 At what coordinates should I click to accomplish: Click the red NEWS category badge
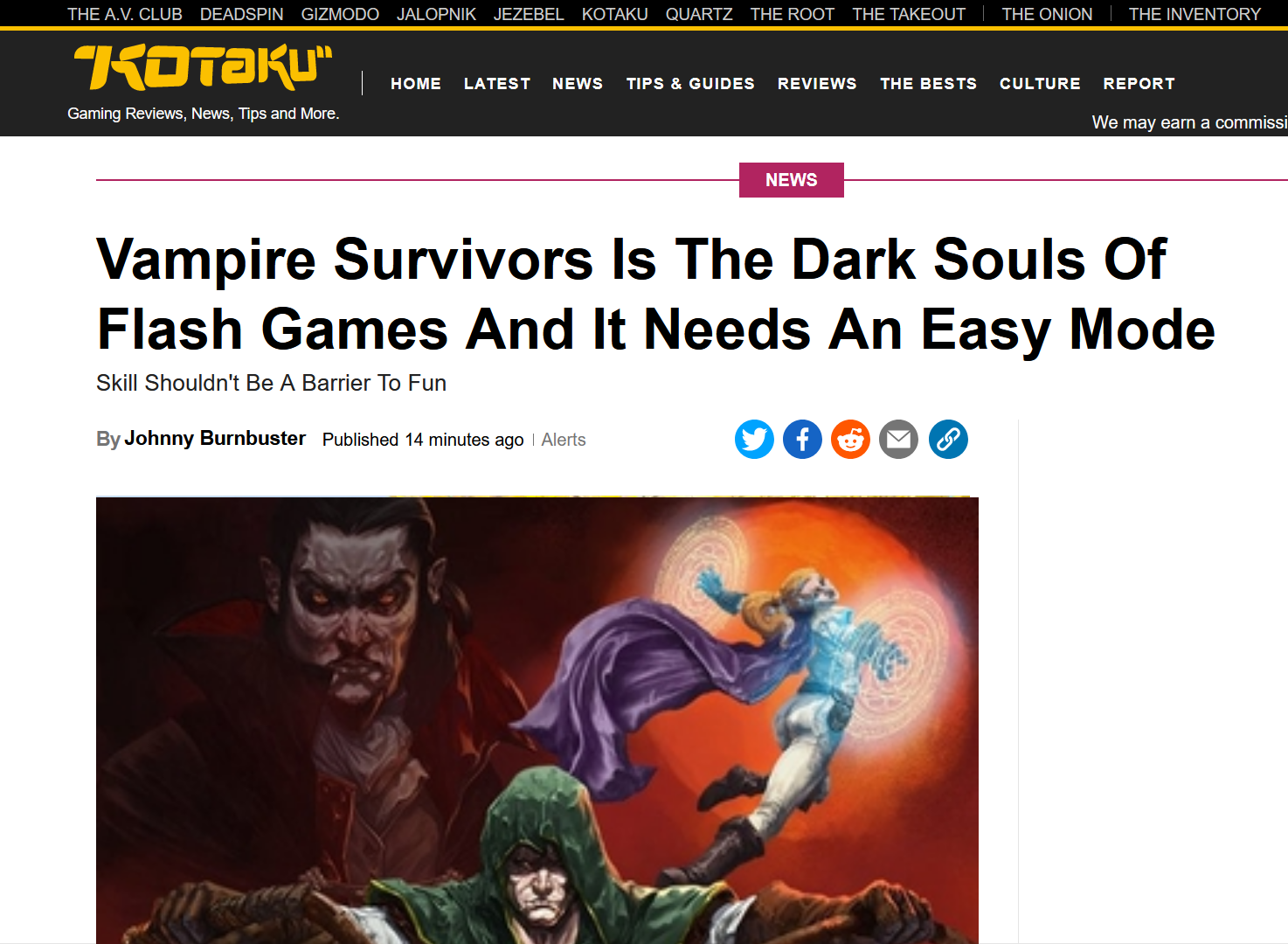point(792,180)
